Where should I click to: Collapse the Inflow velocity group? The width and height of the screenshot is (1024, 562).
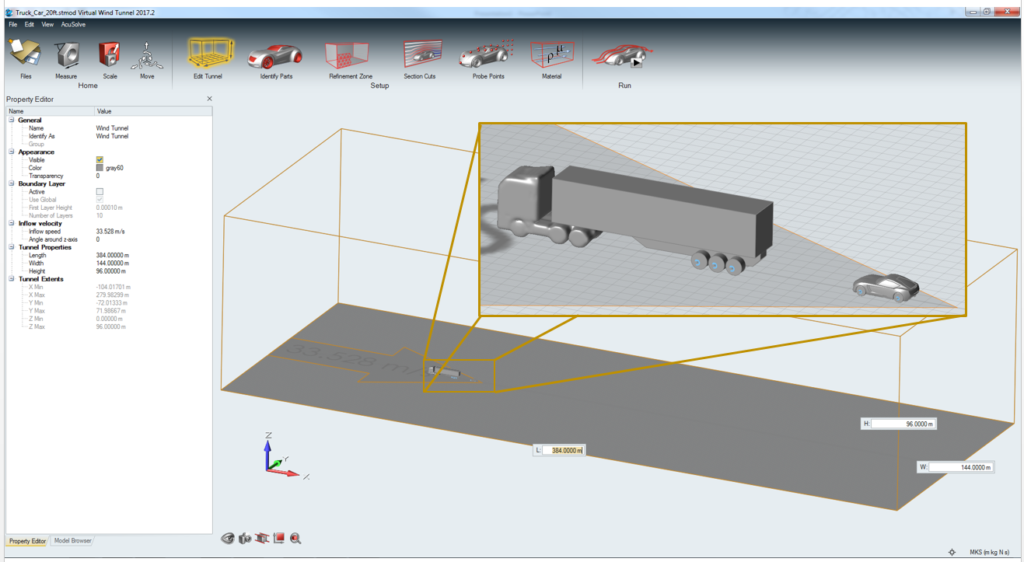click(12, 223)
